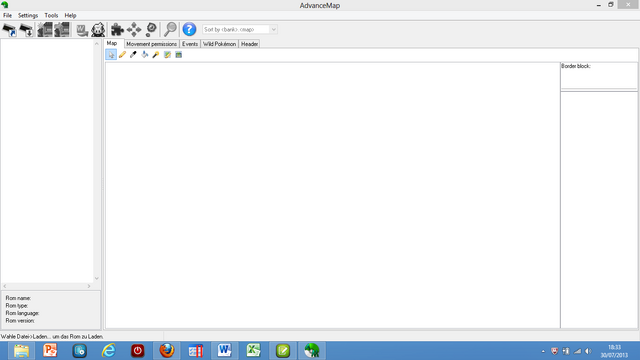
Task: Open the blue question mark help icon
Action: click(189, 29)
